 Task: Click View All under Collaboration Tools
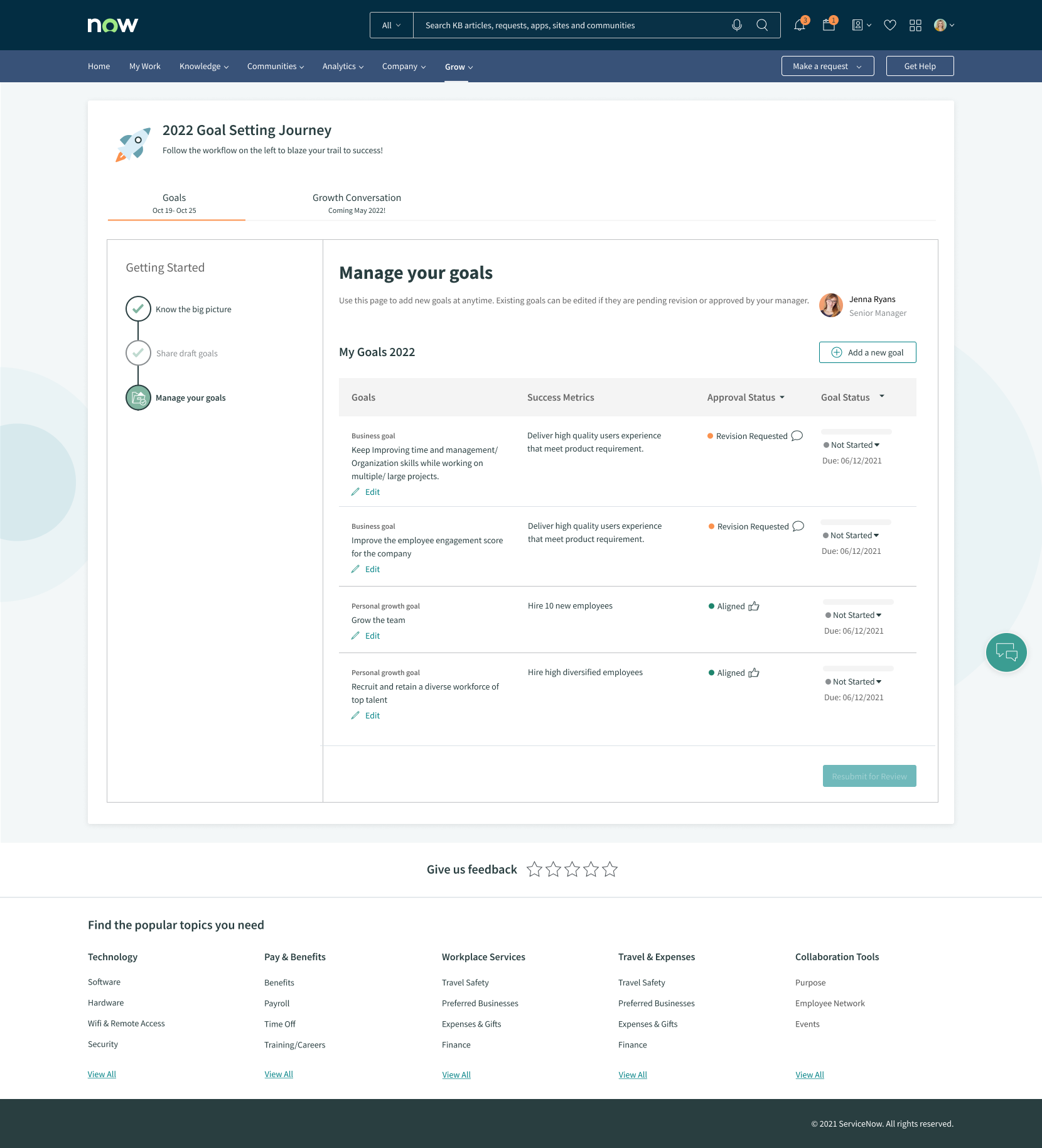[x=810, y=1075]
